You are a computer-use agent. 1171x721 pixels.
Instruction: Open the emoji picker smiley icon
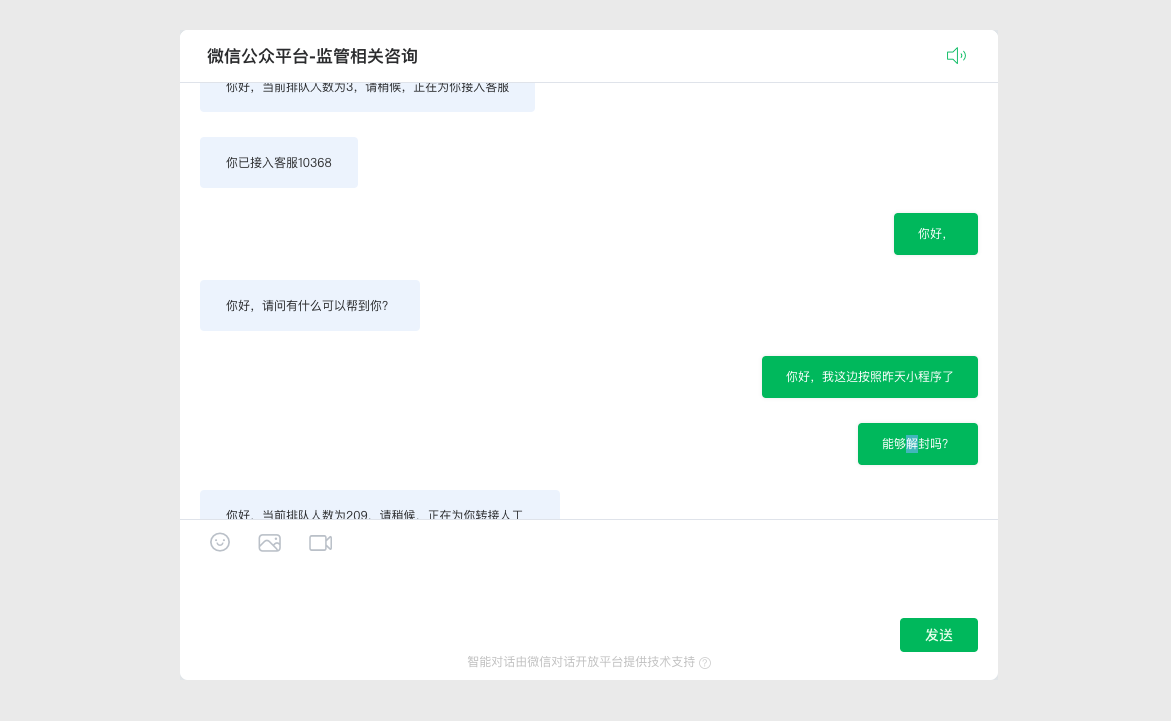pos(220,542)
